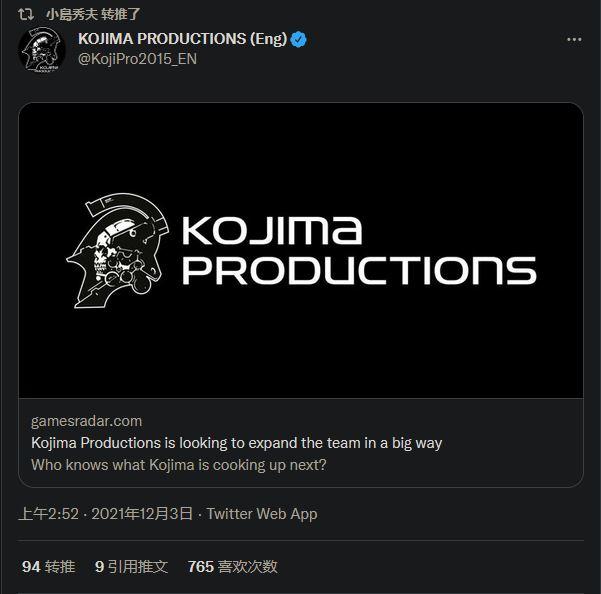Screen dimensions: 601x594
Task: Open the Twitter Web App source link
Action: click(261, 514)
